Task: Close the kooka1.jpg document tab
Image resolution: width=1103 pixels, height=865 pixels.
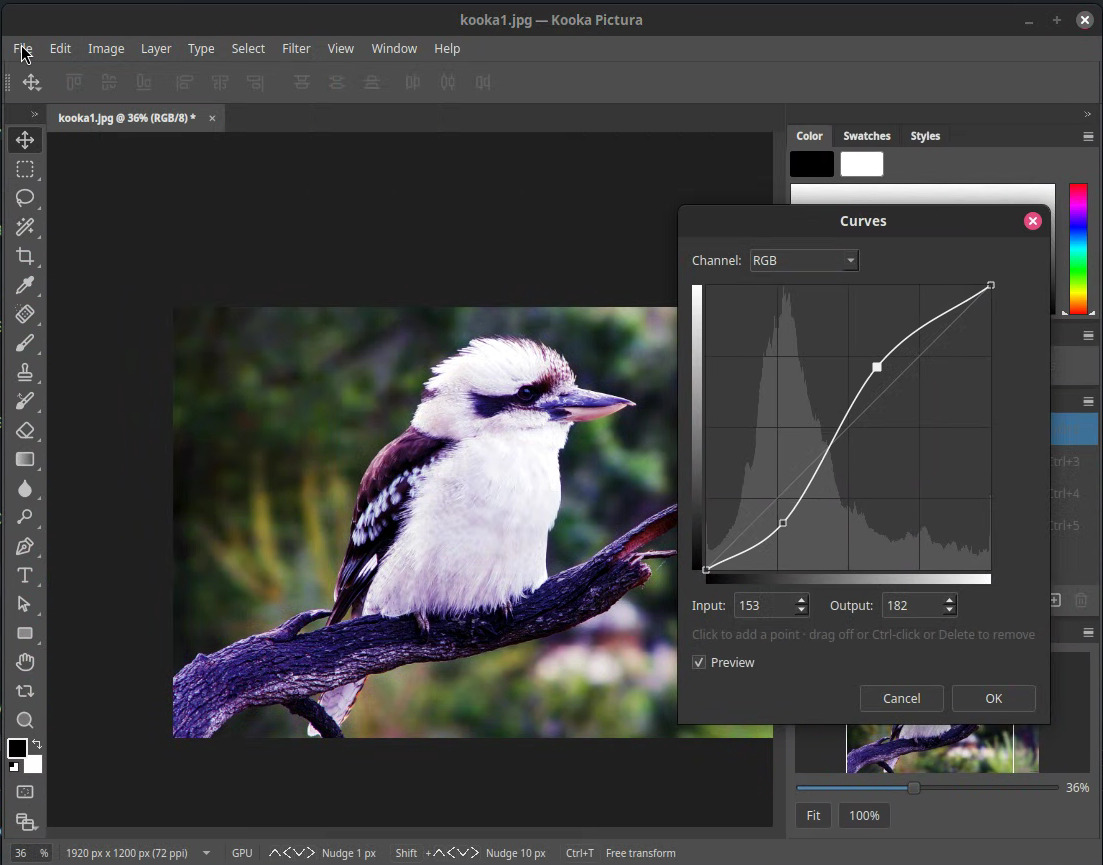Action: point(212,118)
